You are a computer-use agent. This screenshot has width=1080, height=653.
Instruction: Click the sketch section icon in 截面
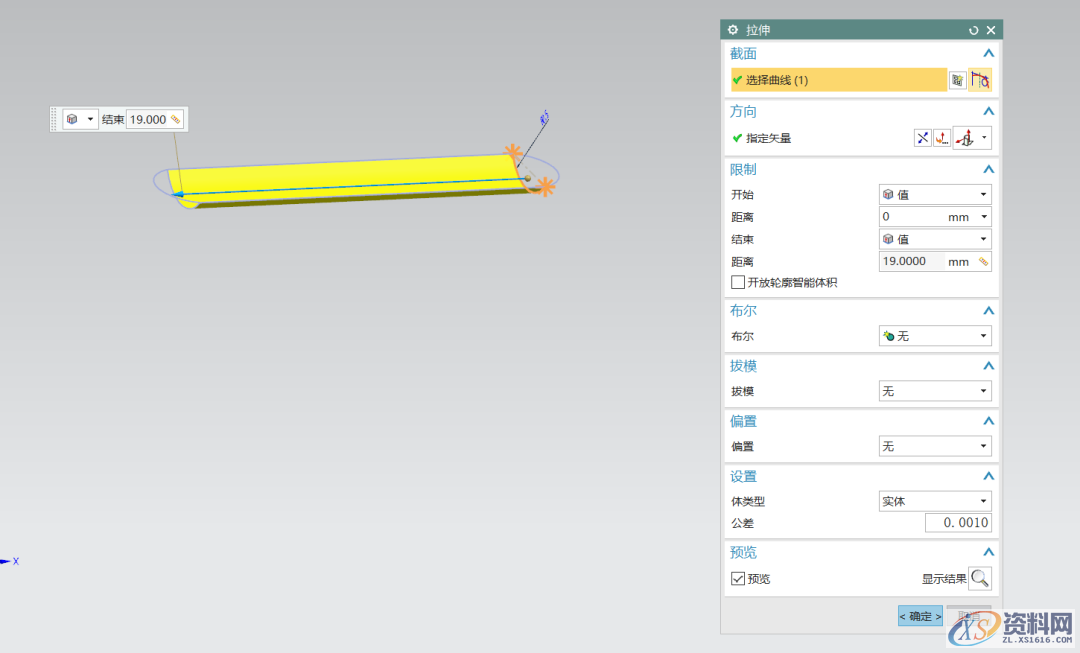point(957,80)
